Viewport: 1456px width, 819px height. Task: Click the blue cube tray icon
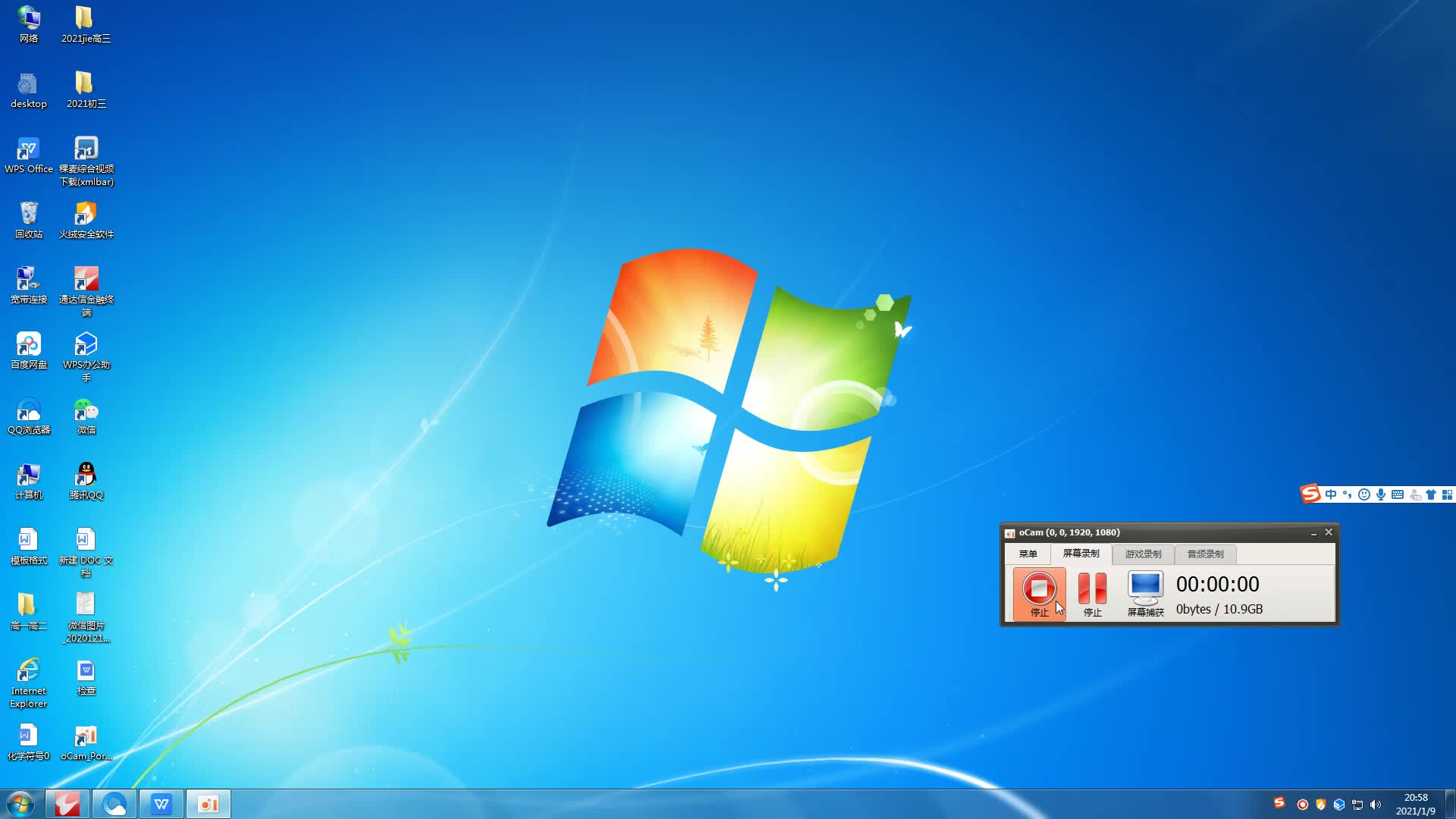[1339, 805]
